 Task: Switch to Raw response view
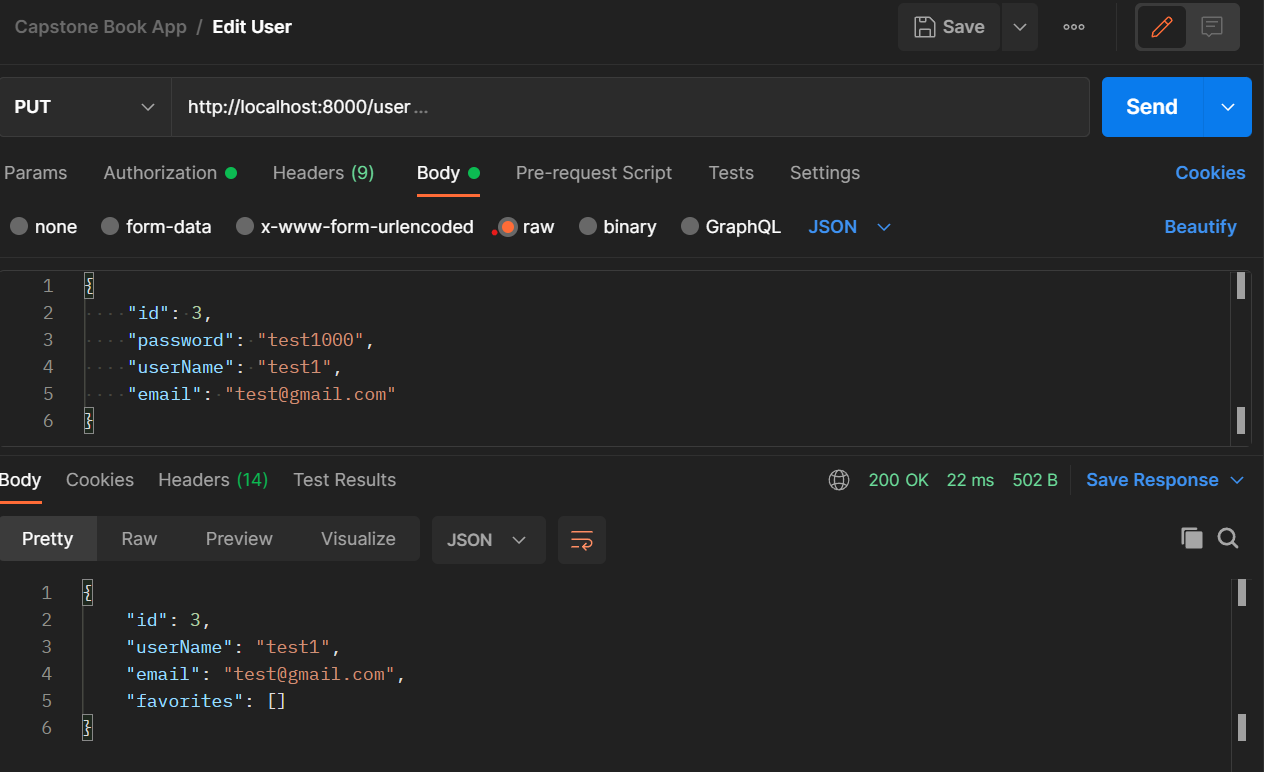pyautogui.click(x=139, y=539)
